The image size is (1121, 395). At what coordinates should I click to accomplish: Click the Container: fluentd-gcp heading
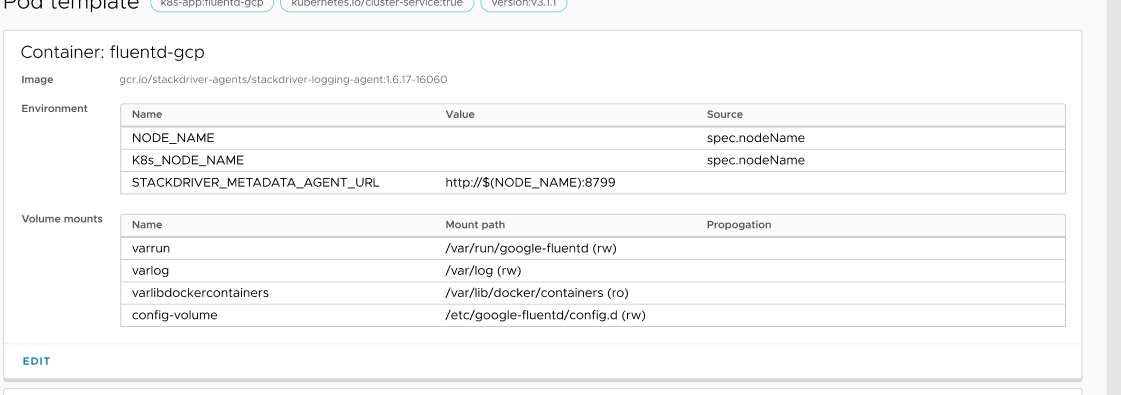click(x=112, y=52)
